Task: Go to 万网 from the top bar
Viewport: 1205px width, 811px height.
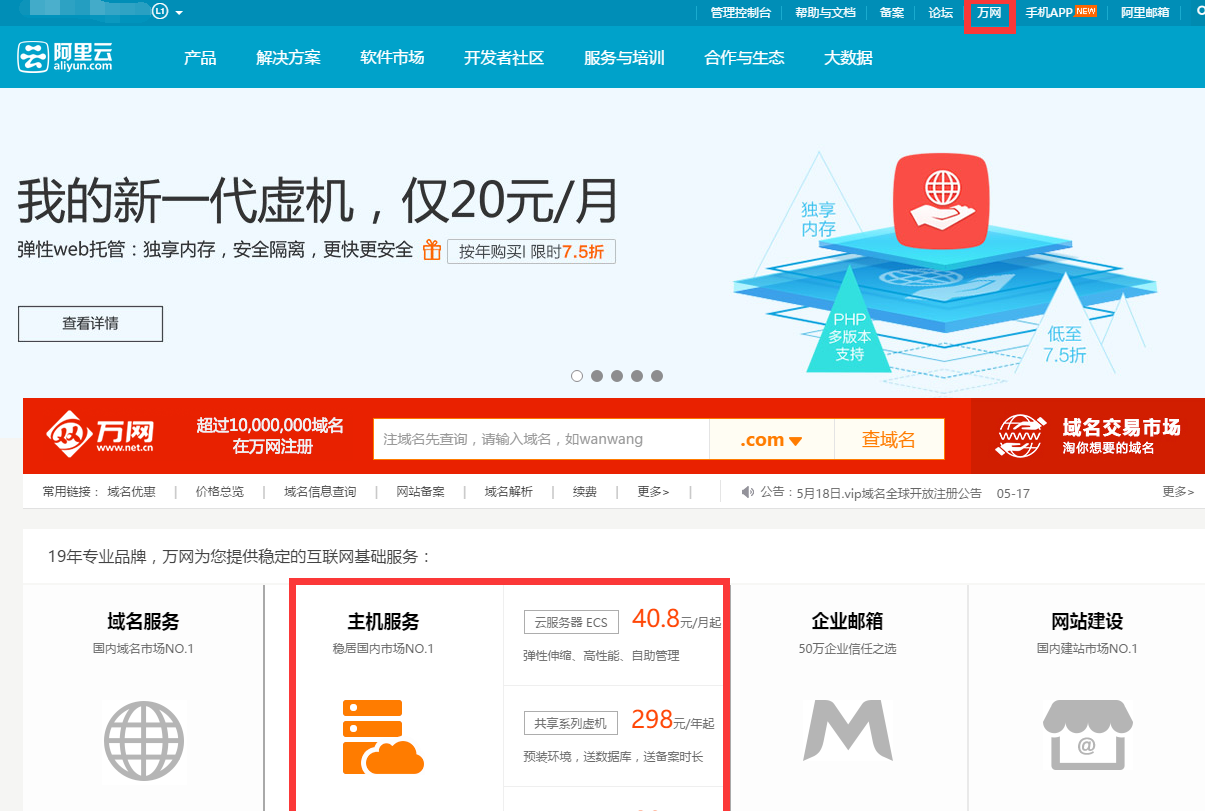Action: point(989,13)
